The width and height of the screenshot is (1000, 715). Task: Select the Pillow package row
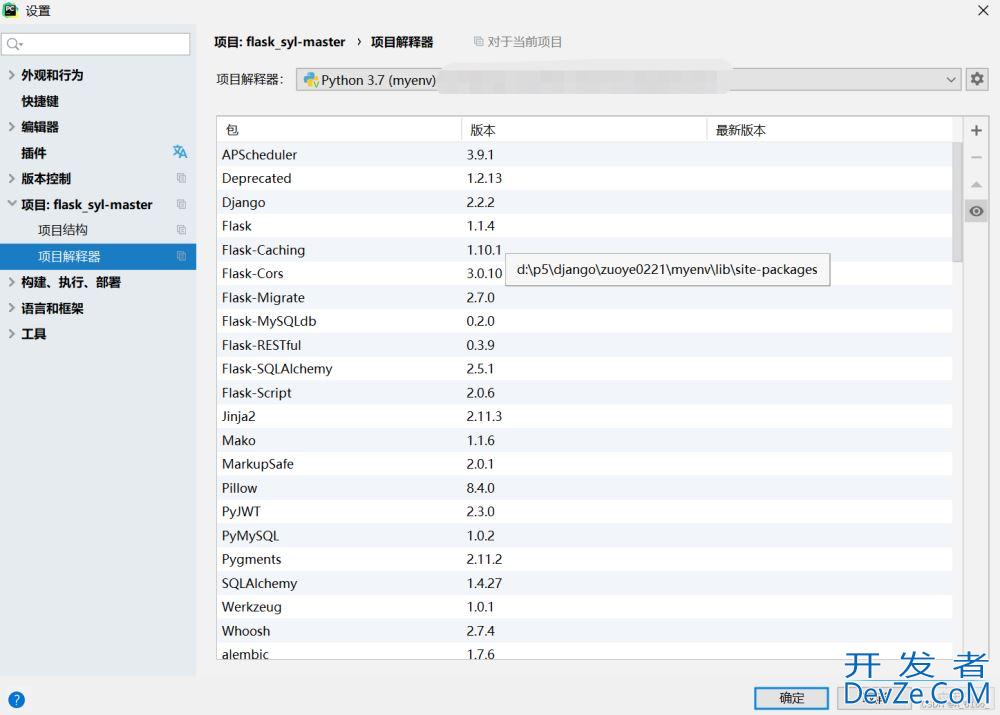pyautogui.click(x=585, y=488)
